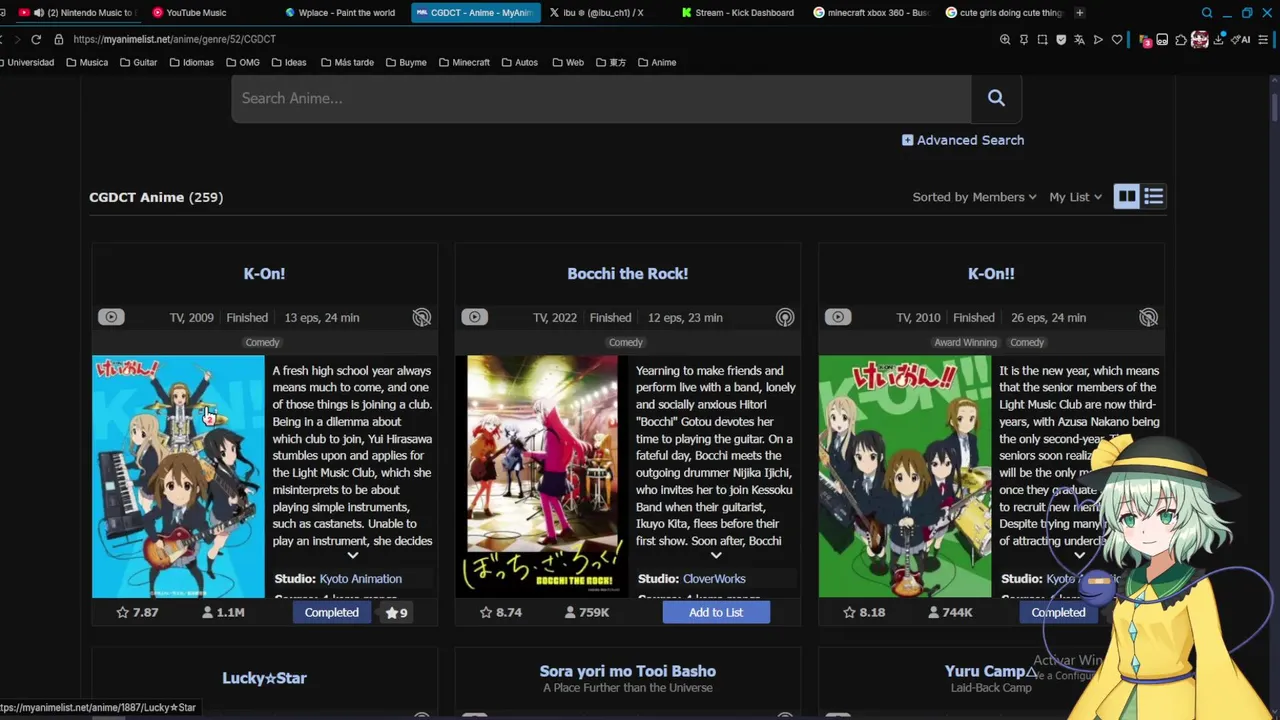Open the K-On!! title link

[991, 273]
